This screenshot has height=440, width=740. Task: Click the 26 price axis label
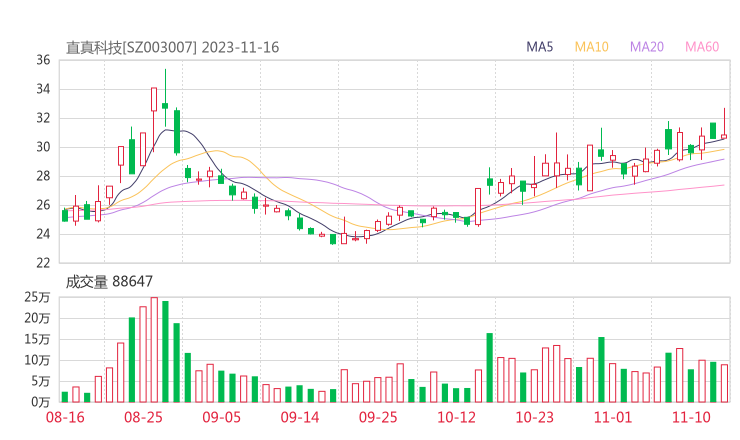point(43,205)
